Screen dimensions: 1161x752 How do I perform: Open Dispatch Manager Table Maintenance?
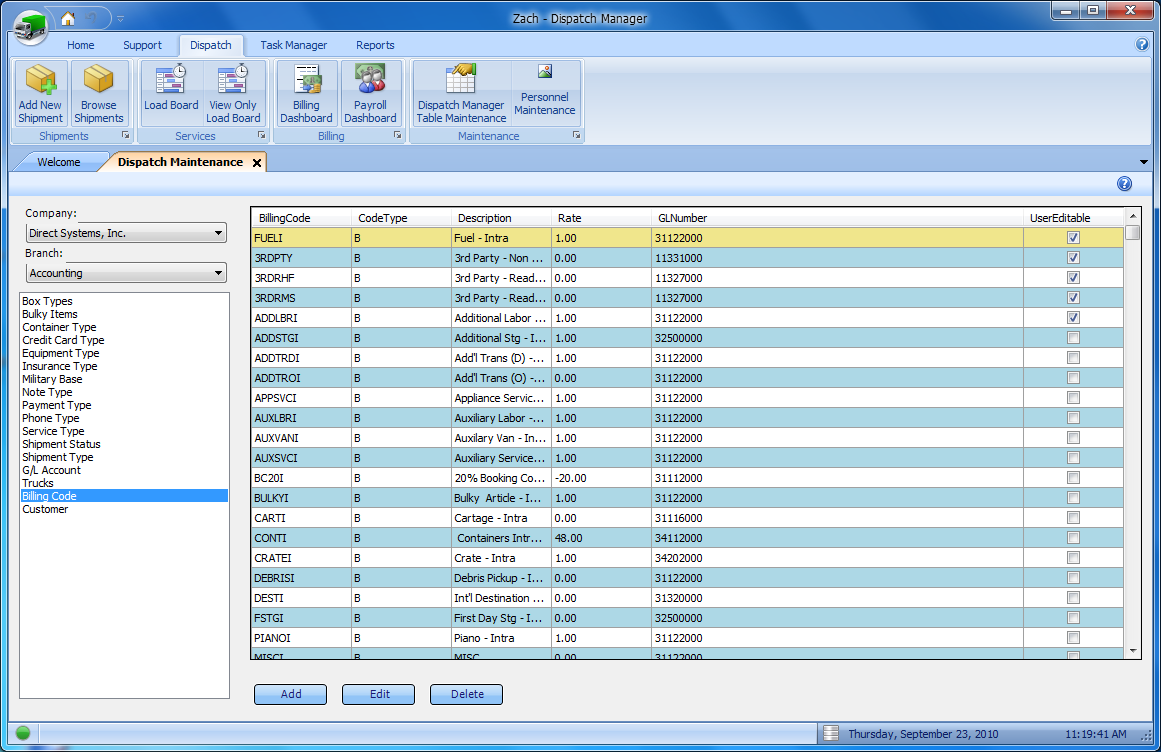pyautogui.click(x=461, y=93)
